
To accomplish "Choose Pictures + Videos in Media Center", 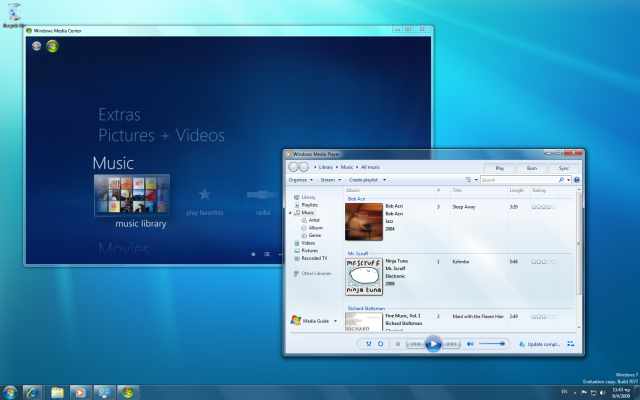I will 161,136.
